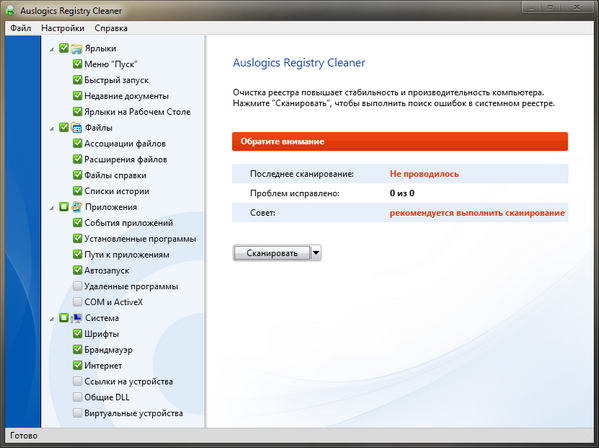Toggle Ярлыки на Рабочем Столе checkbox

[x=77, y=112]
